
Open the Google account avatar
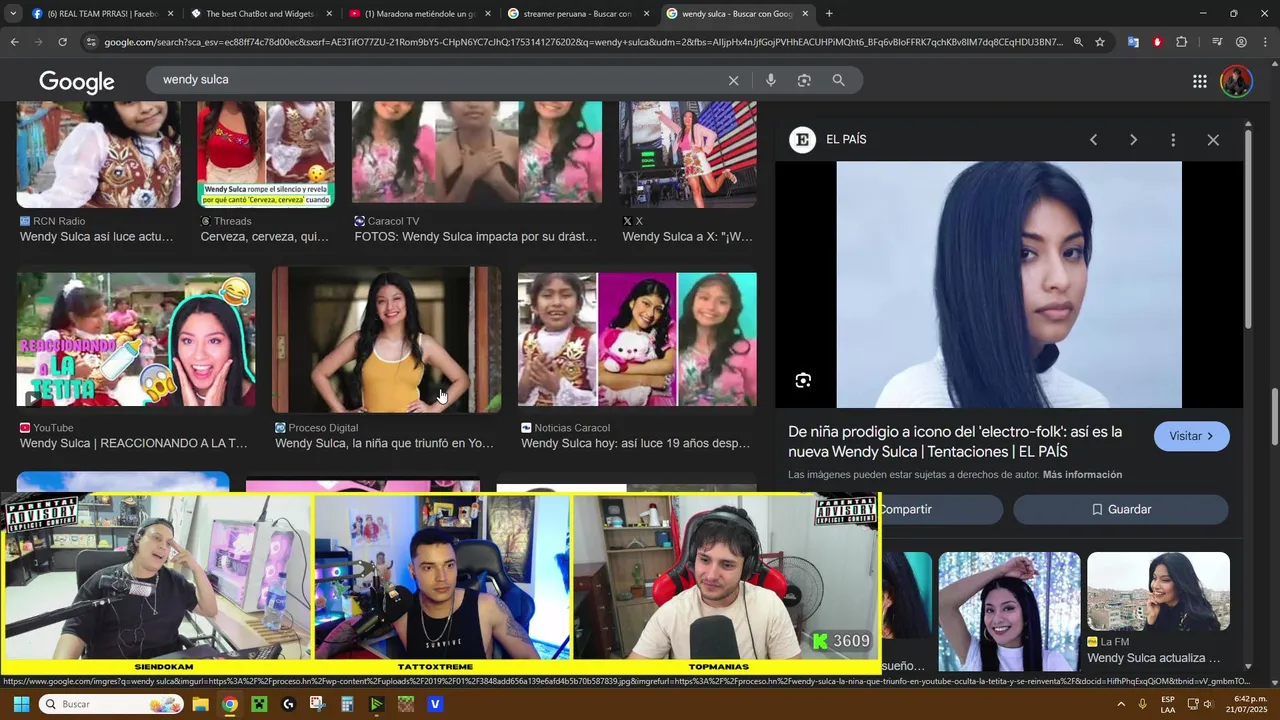1236,81
